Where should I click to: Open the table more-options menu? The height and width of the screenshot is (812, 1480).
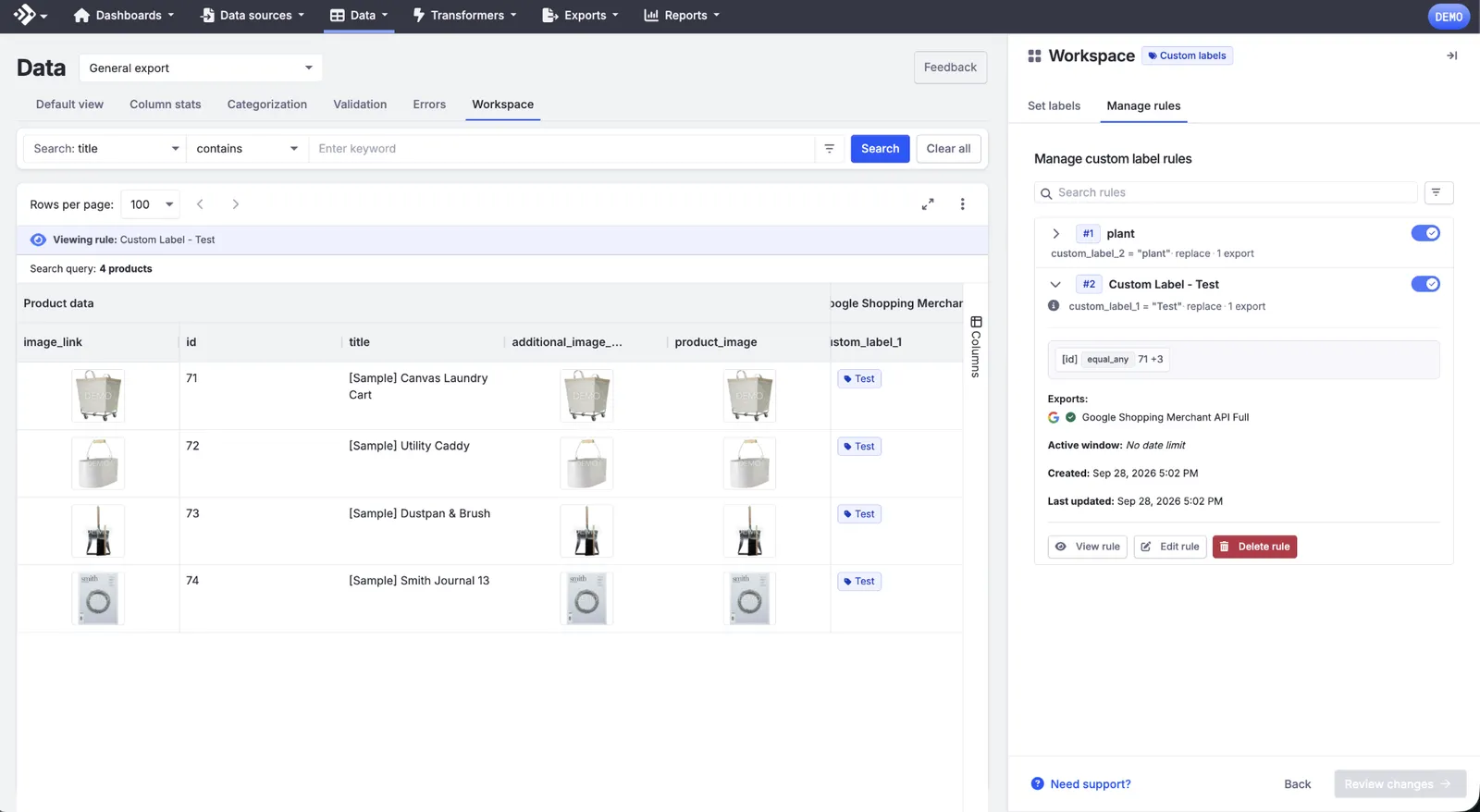pos(962,204)
